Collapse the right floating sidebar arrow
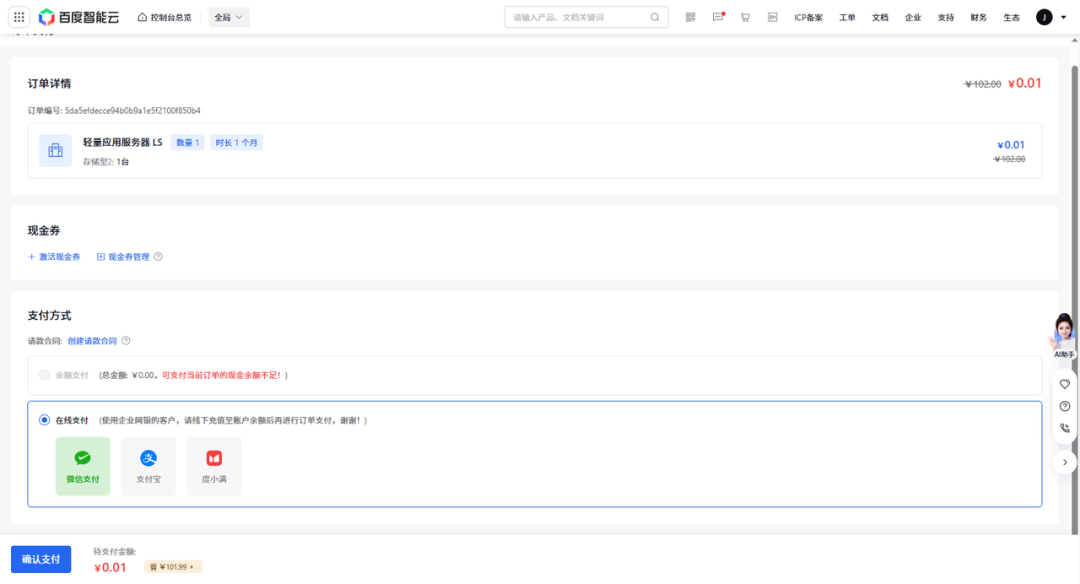The image size is (1080, 584). pos(1065,462)
